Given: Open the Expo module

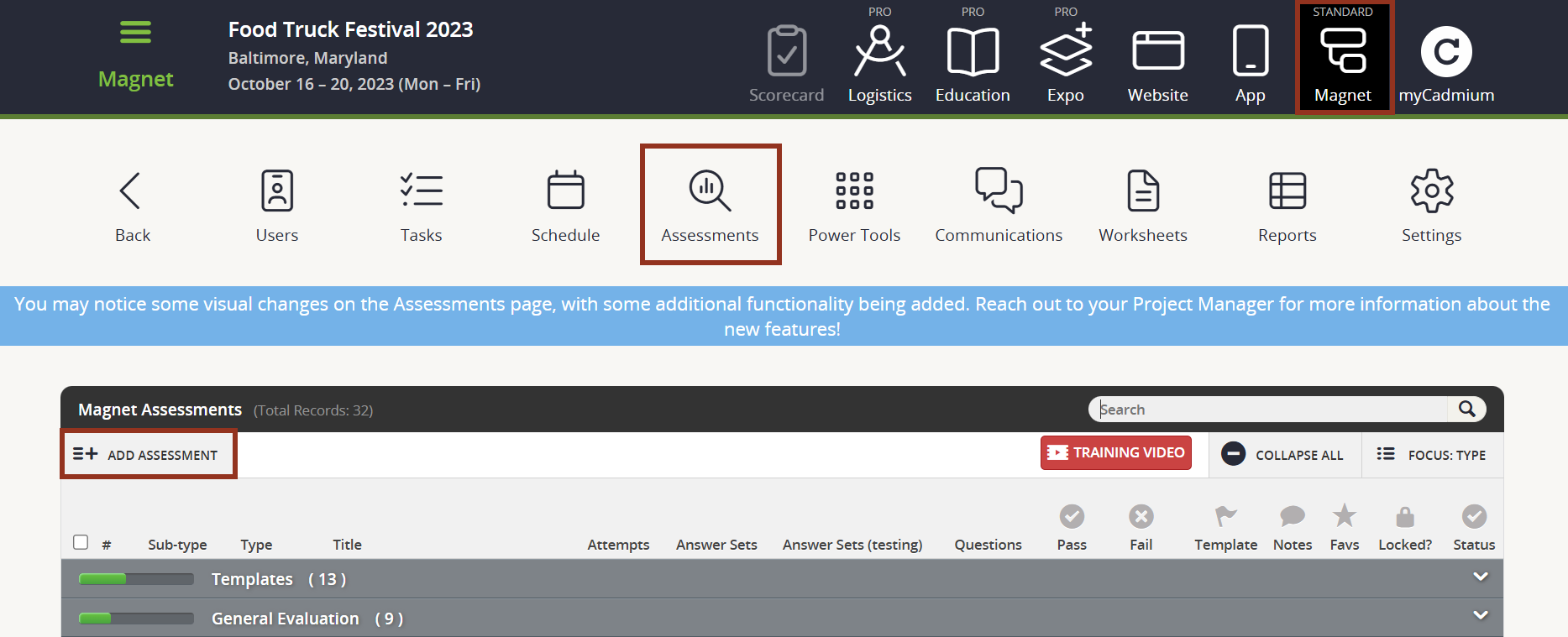Looking at the screenshot, I should point(1065,64).
